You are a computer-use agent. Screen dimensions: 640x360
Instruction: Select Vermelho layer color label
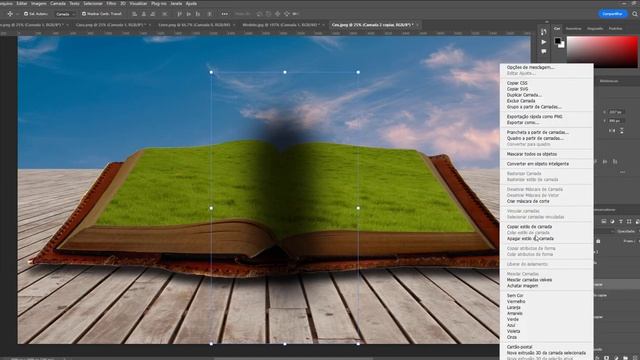[x=516, y=302]
